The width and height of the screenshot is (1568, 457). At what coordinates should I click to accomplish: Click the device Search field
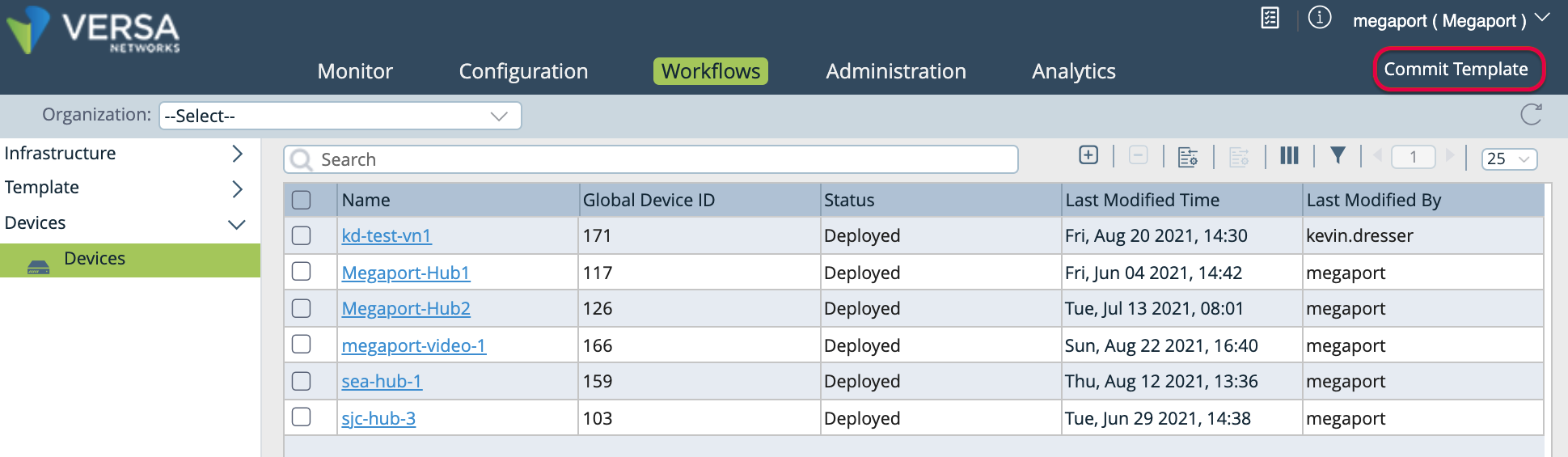pos(651,159)
